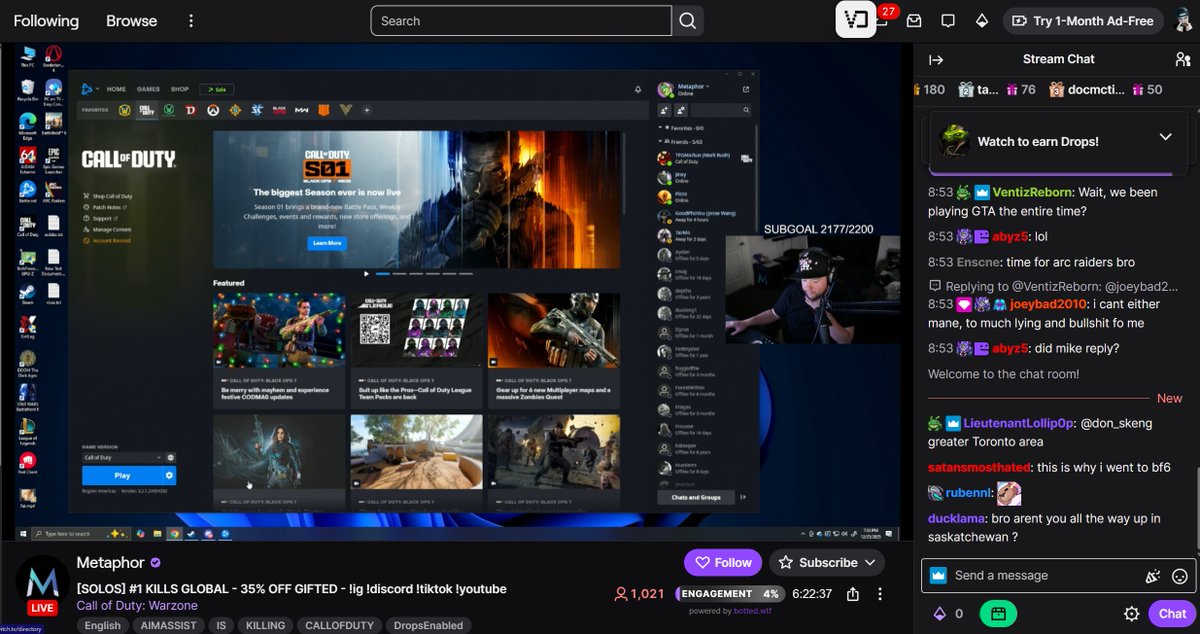Image resolution: width=1200 pixels, height=634 pixels.
Task: Click the Battle.net notification bell
Action: [638, 89]
